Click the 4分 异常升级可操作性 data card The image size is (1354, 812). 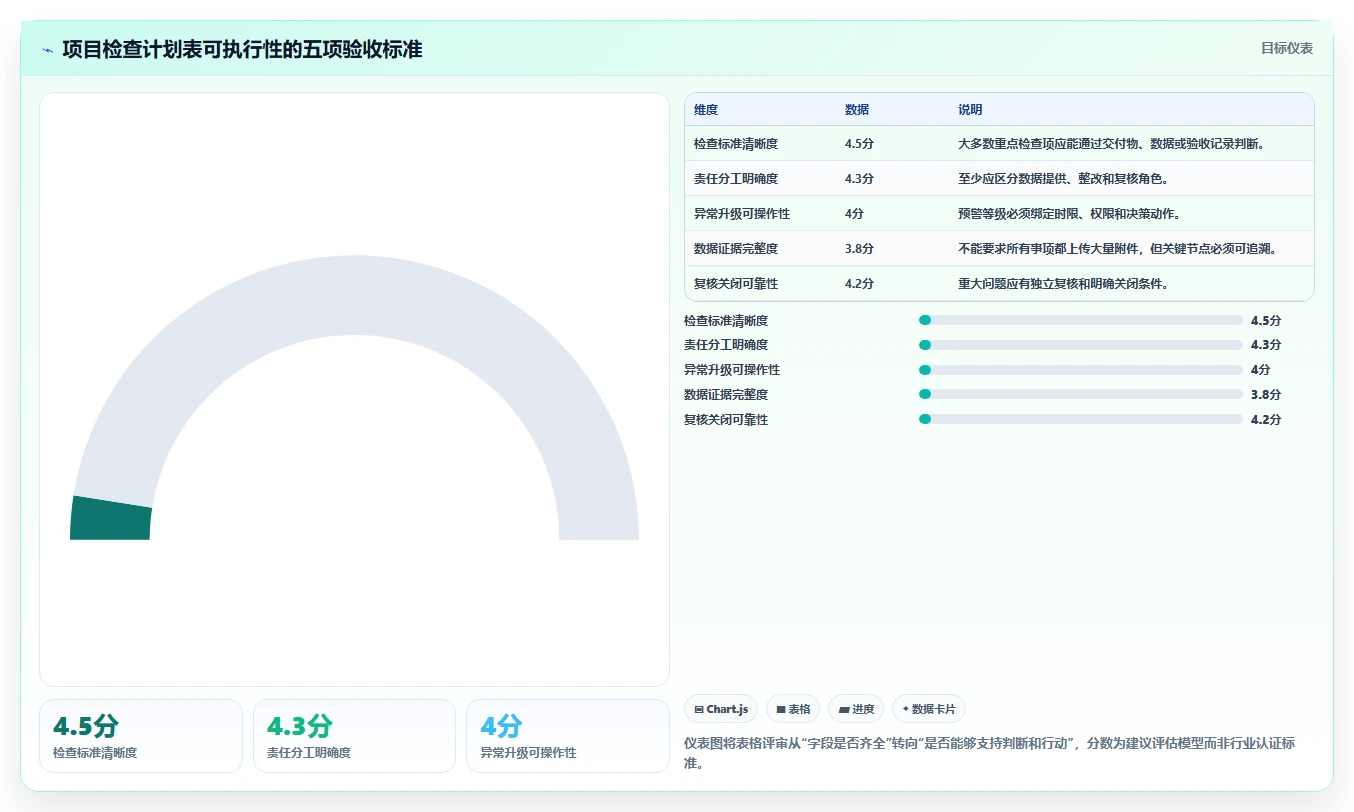coord(568,736)
